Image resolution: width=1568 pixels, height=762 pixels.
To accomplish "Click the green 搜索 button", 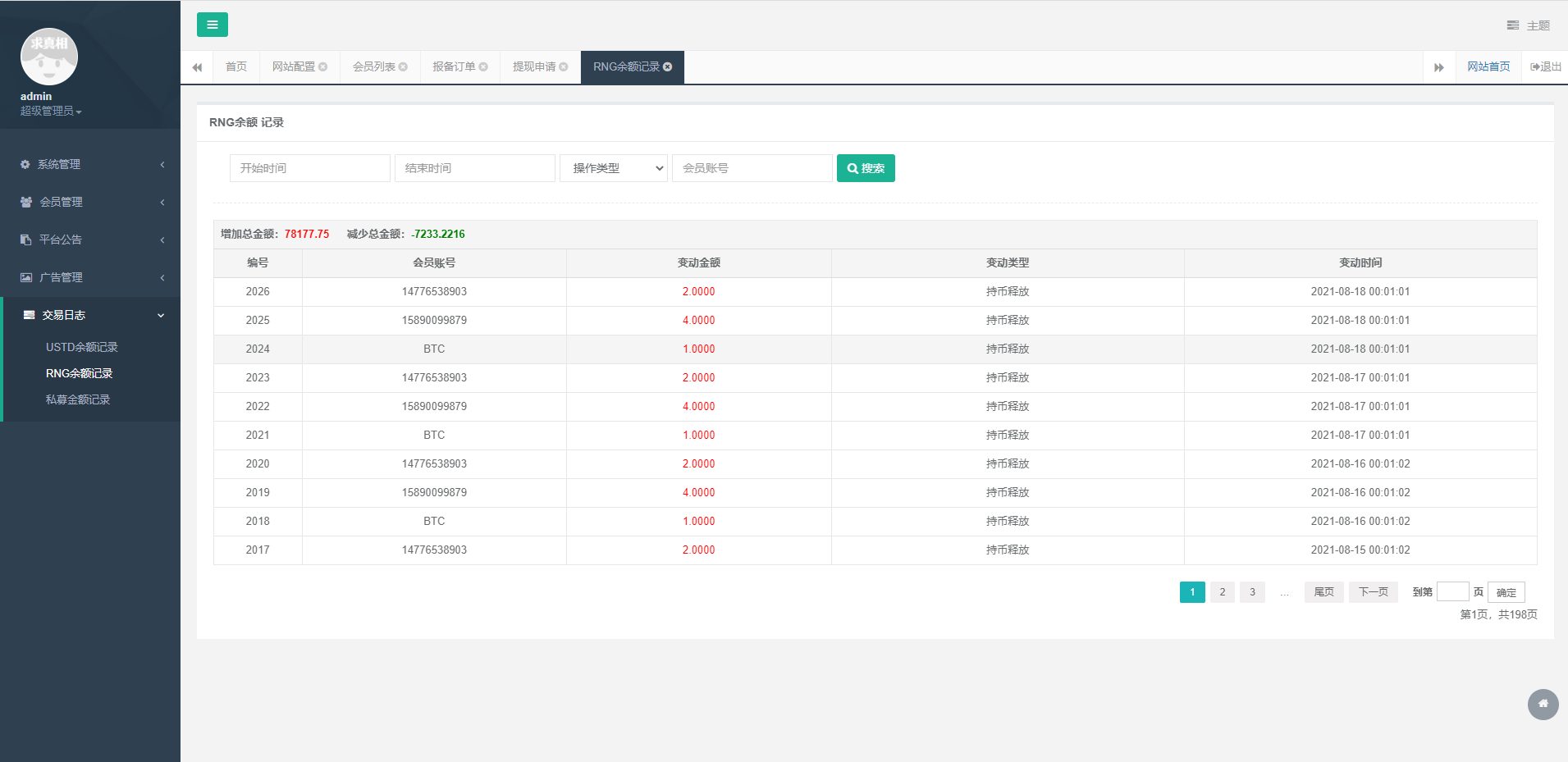I will click(866, 168).
